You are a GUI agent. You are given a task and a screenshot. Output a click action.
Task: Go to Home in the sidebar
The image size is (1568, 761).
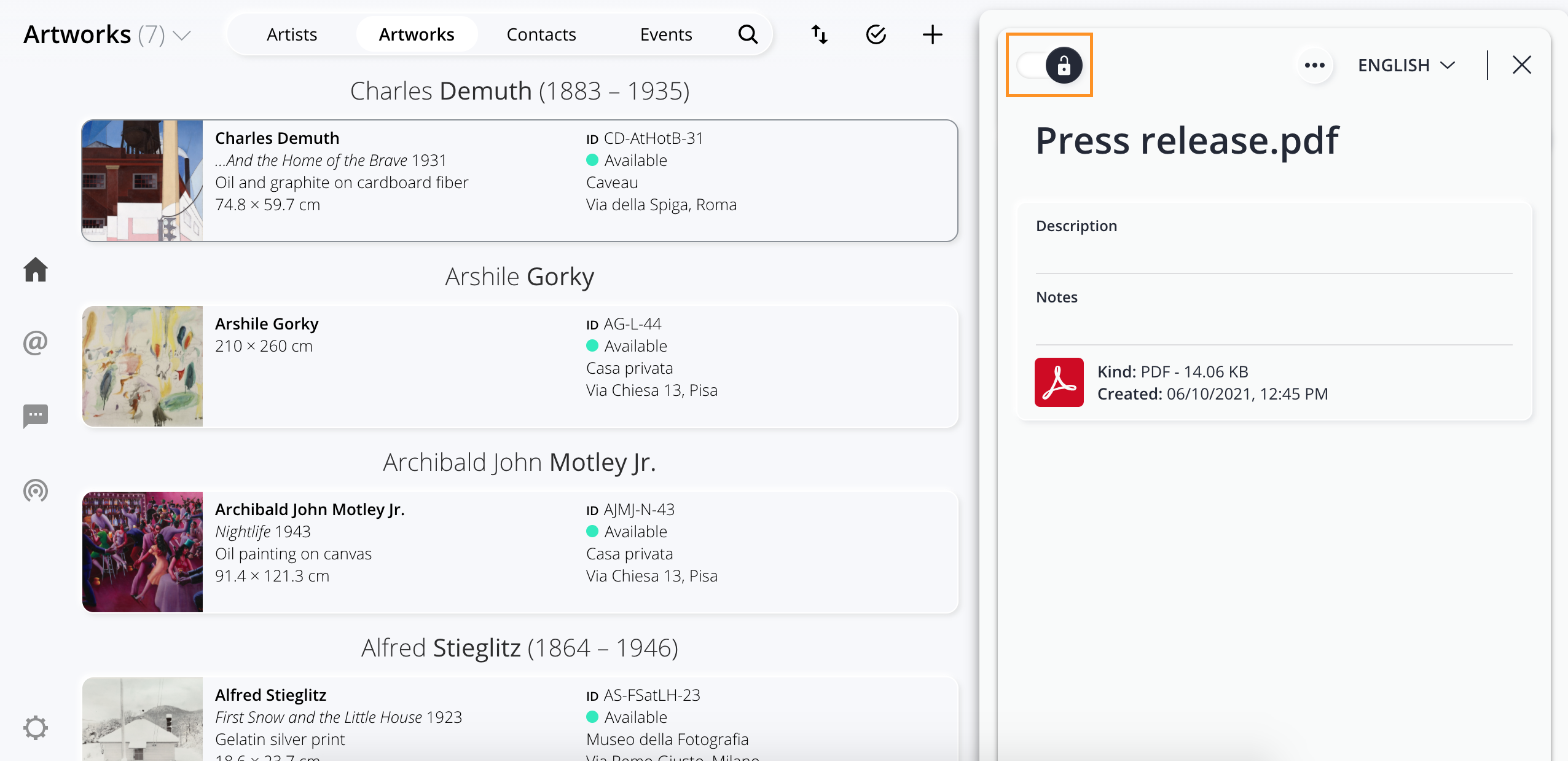(36, 270)
